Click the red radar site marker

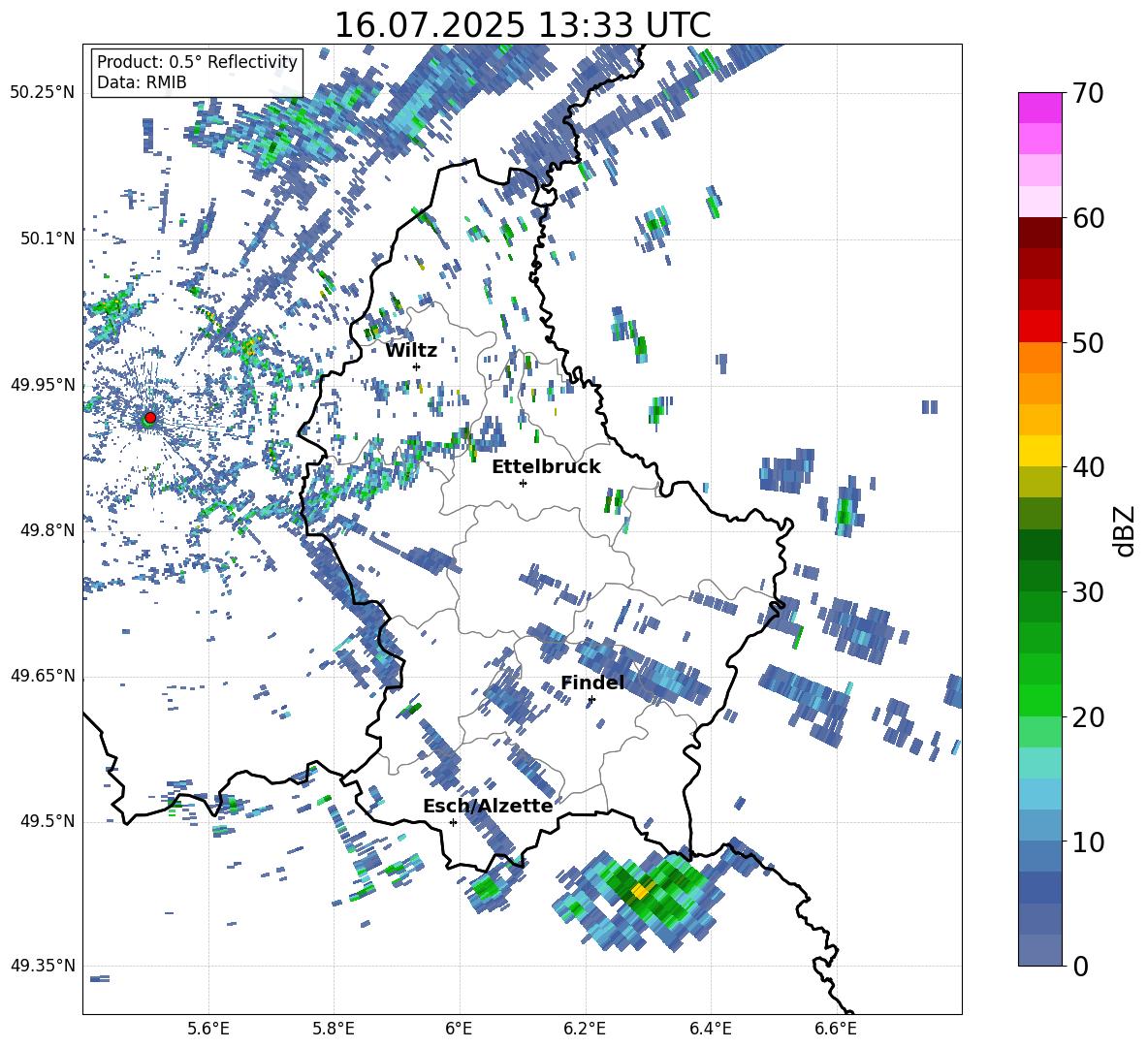click(x=150, y=417)
